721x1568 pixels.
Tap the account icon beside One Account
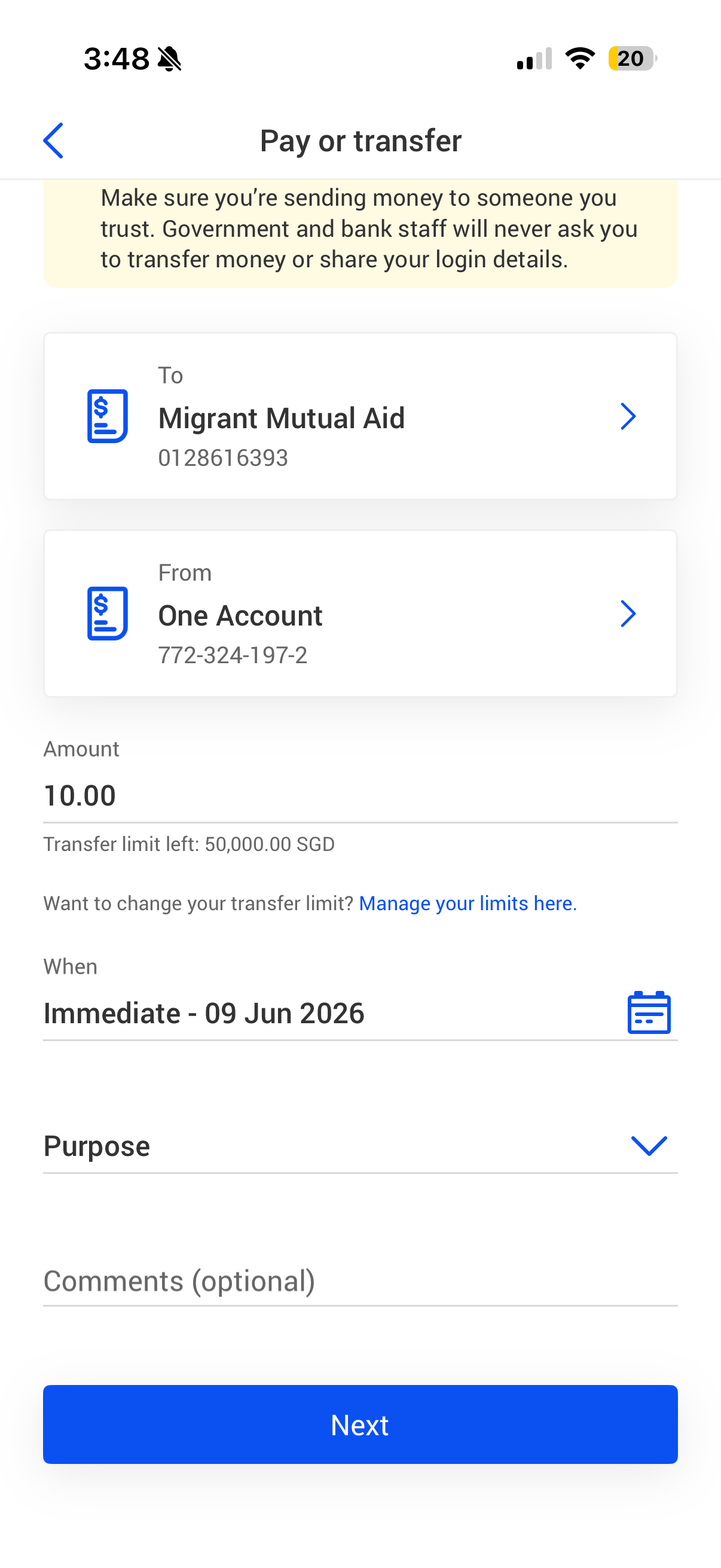(x=108, y=613)
